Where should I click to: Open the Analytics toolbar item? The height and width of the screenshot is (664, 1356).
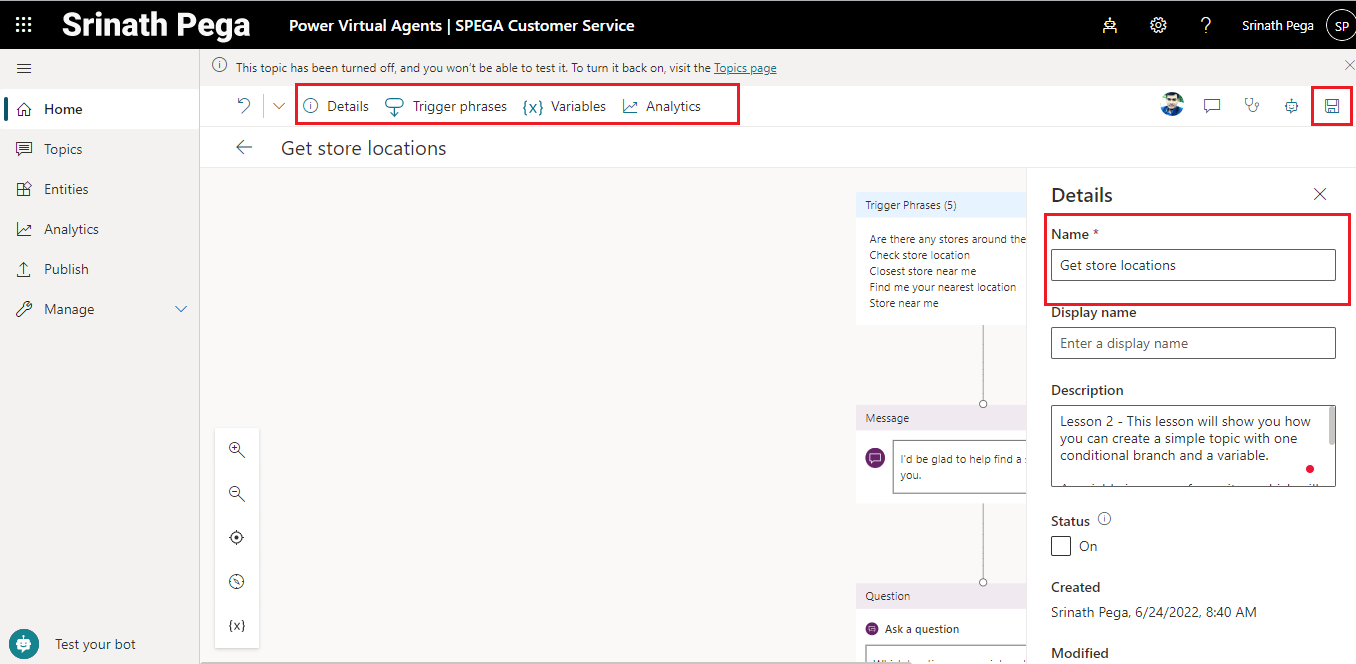pyautogui.click(x=661, y=106)
